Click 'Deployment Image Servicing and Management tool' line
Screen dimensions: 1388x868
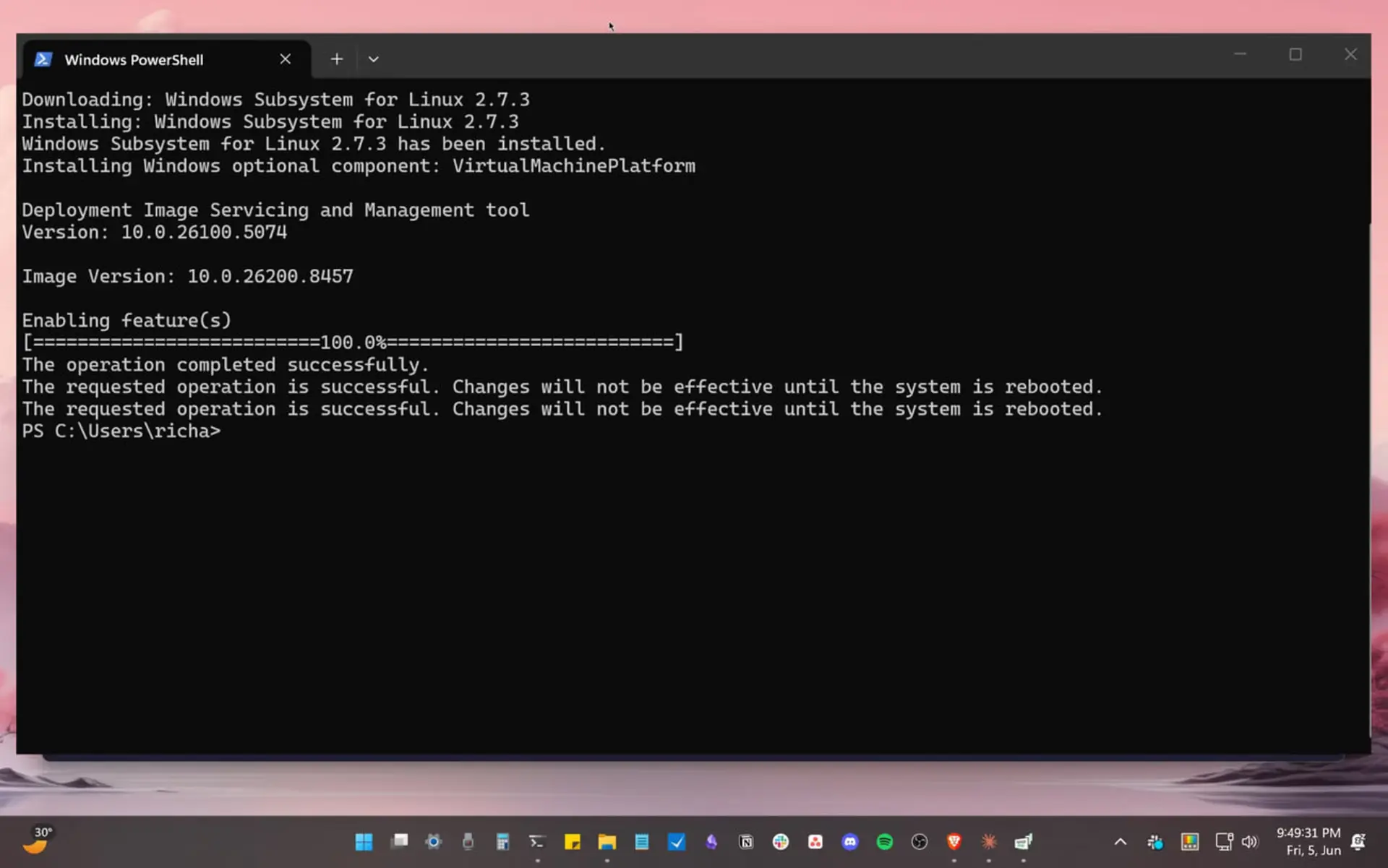(275, 210)
